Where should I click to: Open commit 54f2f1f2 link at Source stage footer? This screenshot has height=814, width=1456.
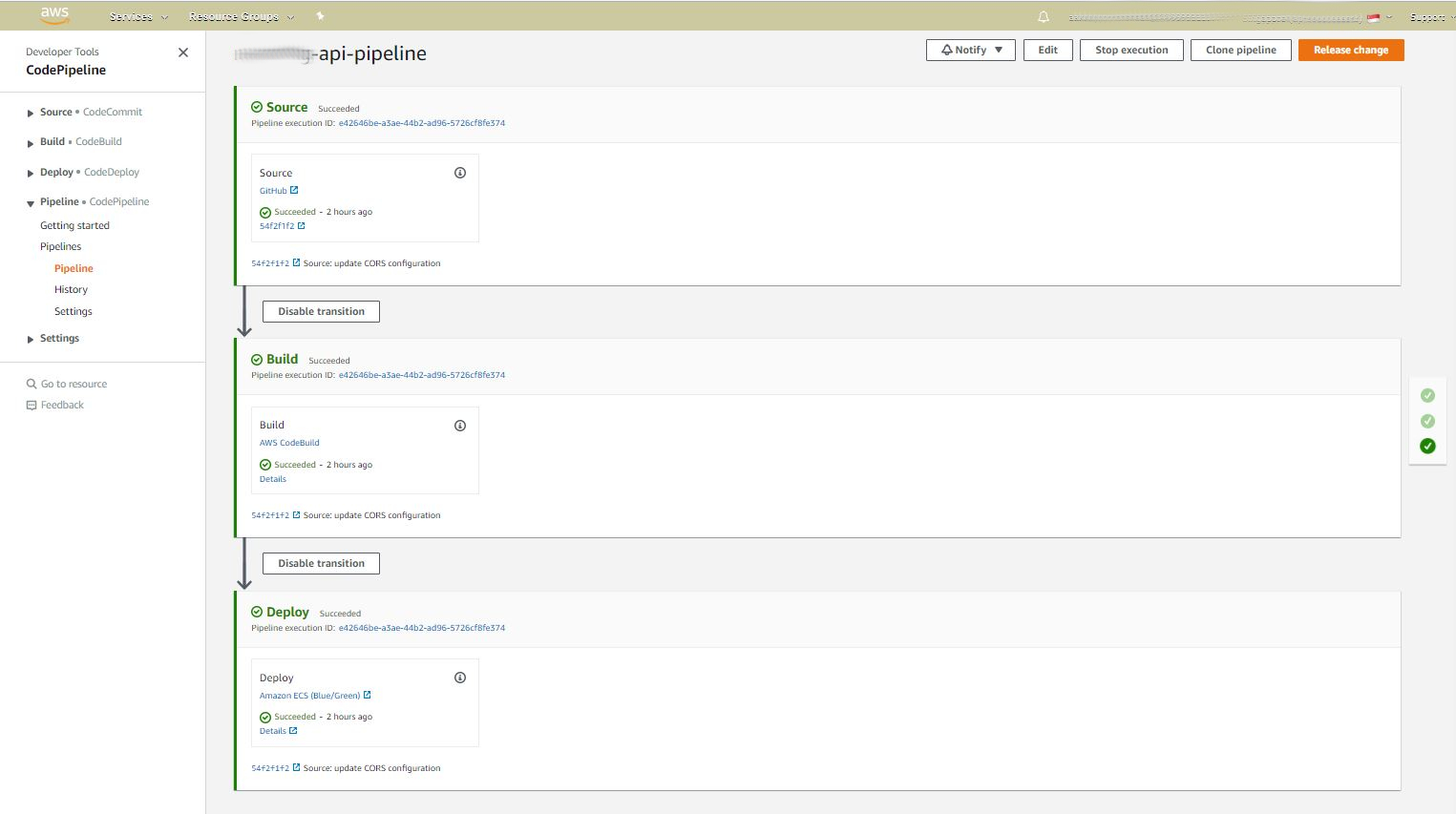tap(270, 263)
